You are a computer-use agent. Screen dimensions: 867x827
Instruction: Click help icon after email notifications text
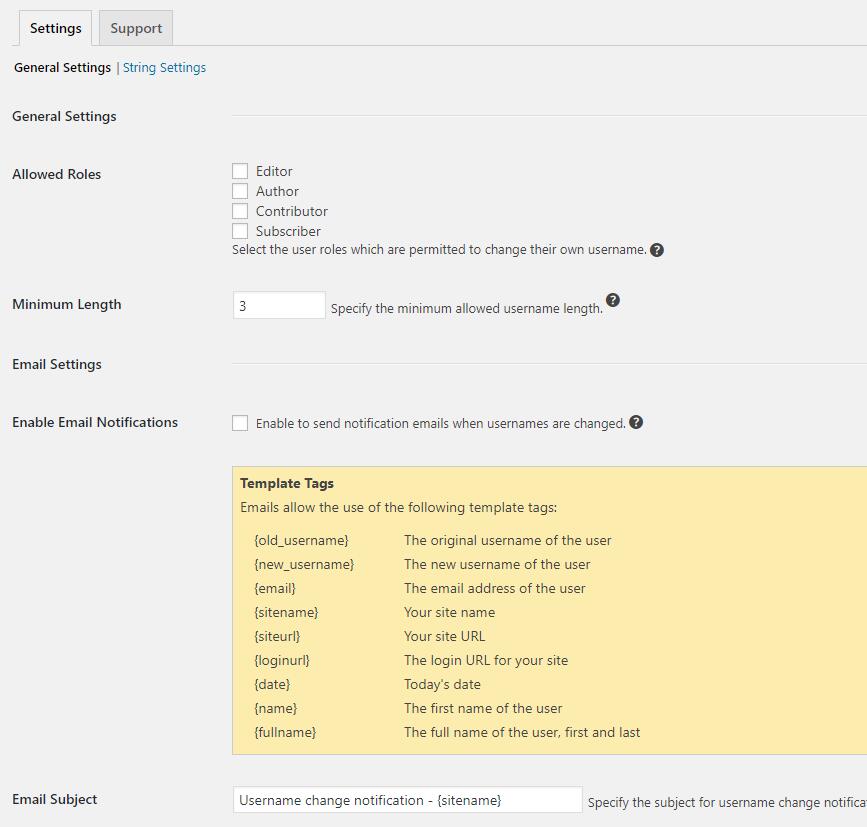(636, 423)
